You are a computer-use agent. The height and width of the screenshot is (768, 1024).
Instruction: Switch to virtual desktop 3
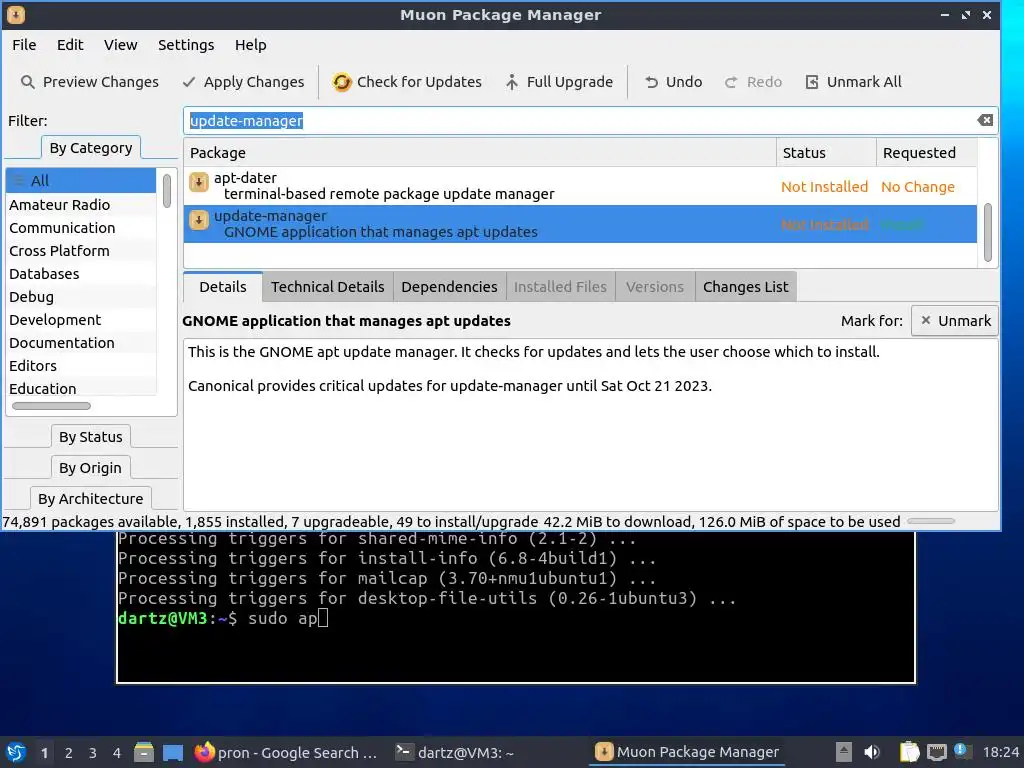pyautogui.click(x=93, y=753)
